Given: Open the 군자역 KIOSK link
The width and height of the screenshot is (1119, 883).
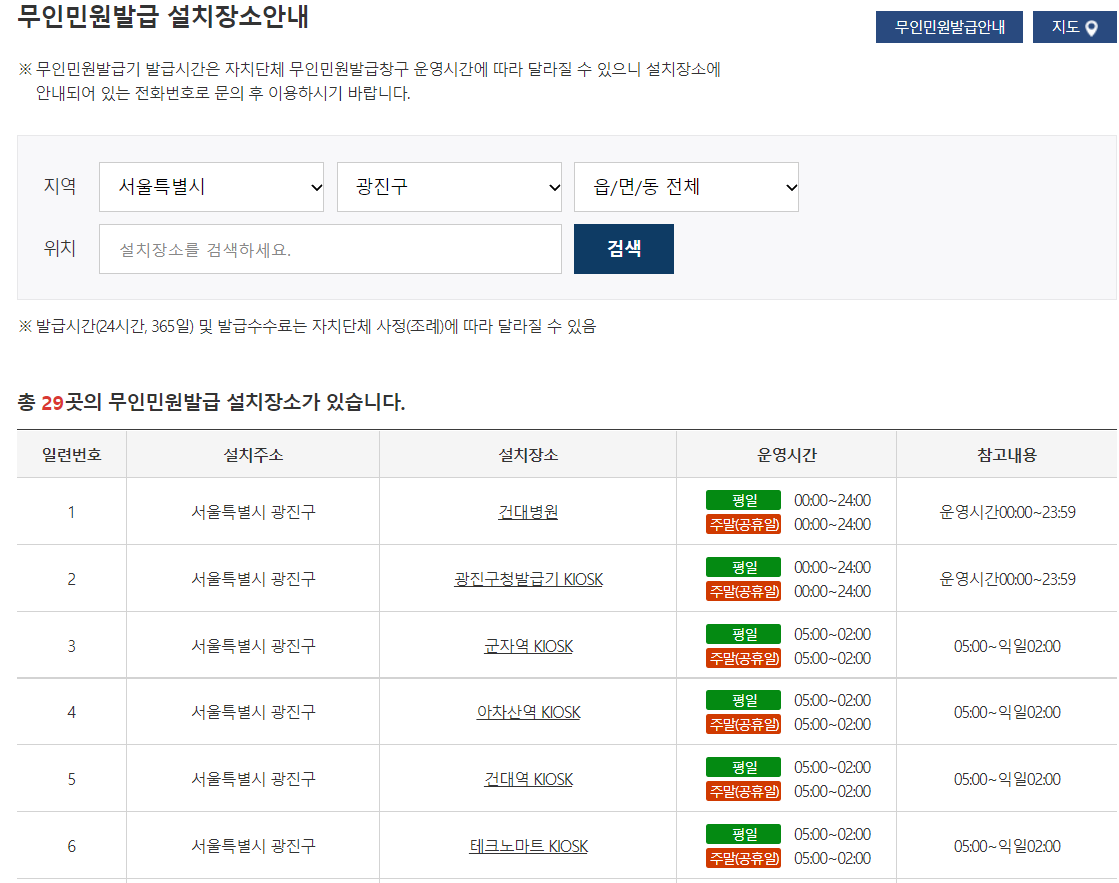Looking at the screenshot, I should pyautogui.click(x=526, y=645).
